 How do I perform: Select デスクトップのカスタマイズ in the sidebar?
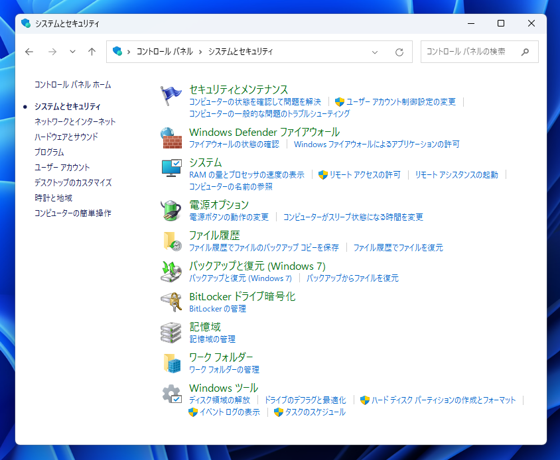point(73,182)
